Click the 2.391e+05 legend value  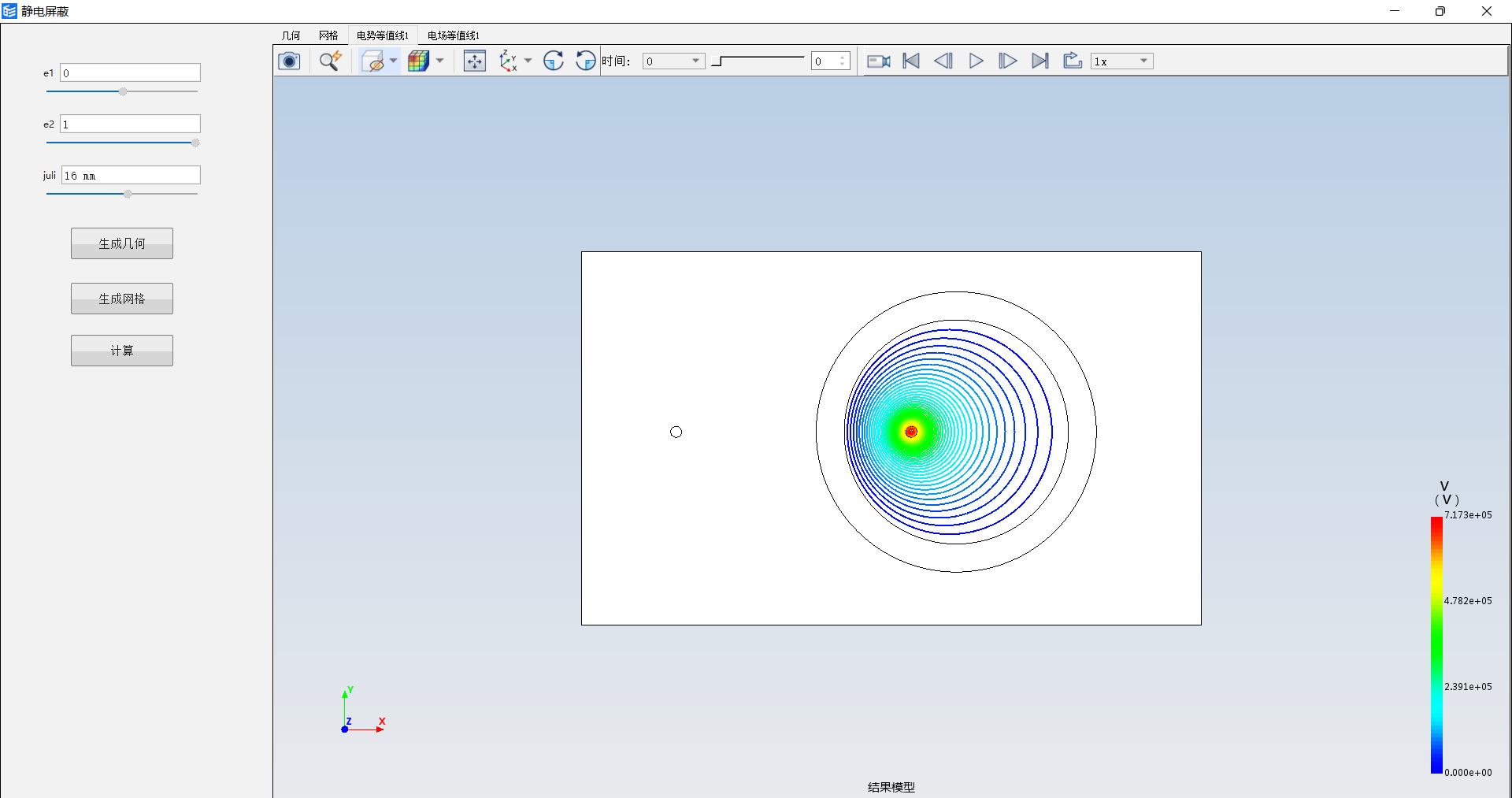pos(1468,687)
